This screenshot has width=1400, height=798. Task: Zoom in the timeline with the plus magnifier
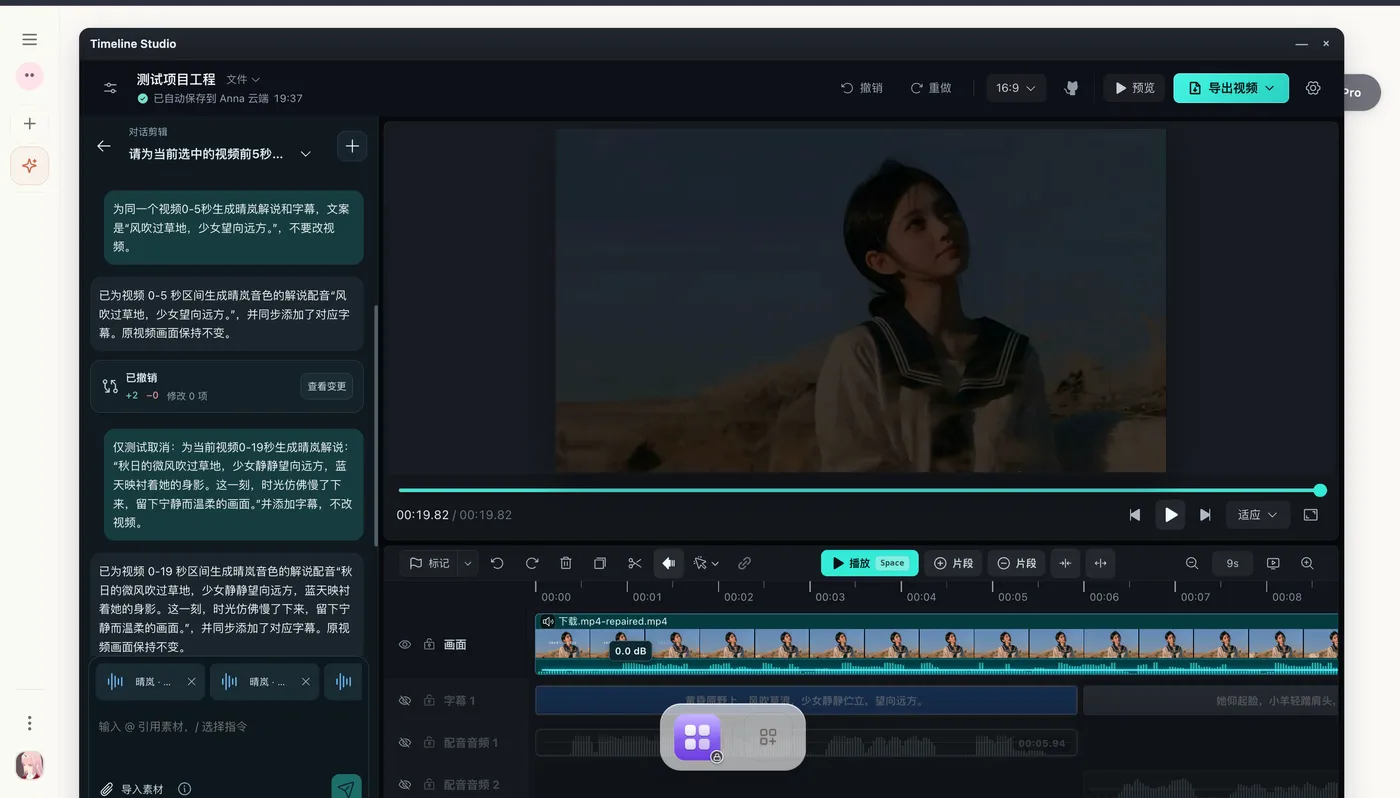click(x=1307, y=563)
